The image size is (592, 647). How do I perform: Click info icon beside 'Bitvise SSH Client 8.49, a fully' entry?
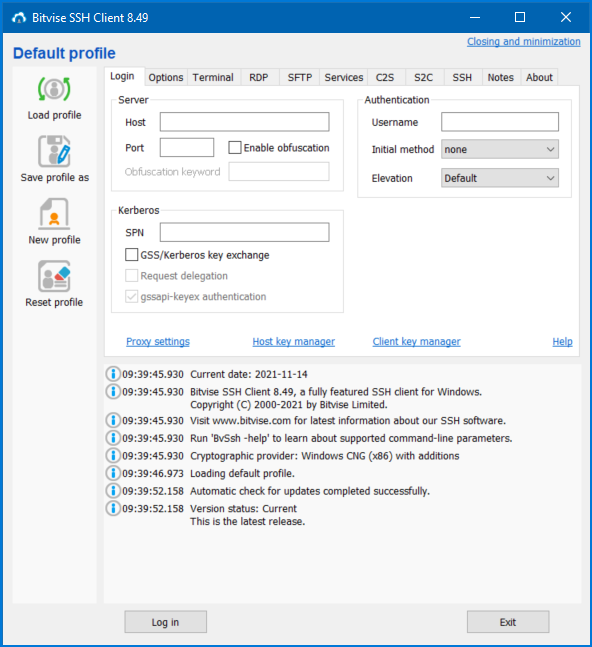click(x=113, y=391)
